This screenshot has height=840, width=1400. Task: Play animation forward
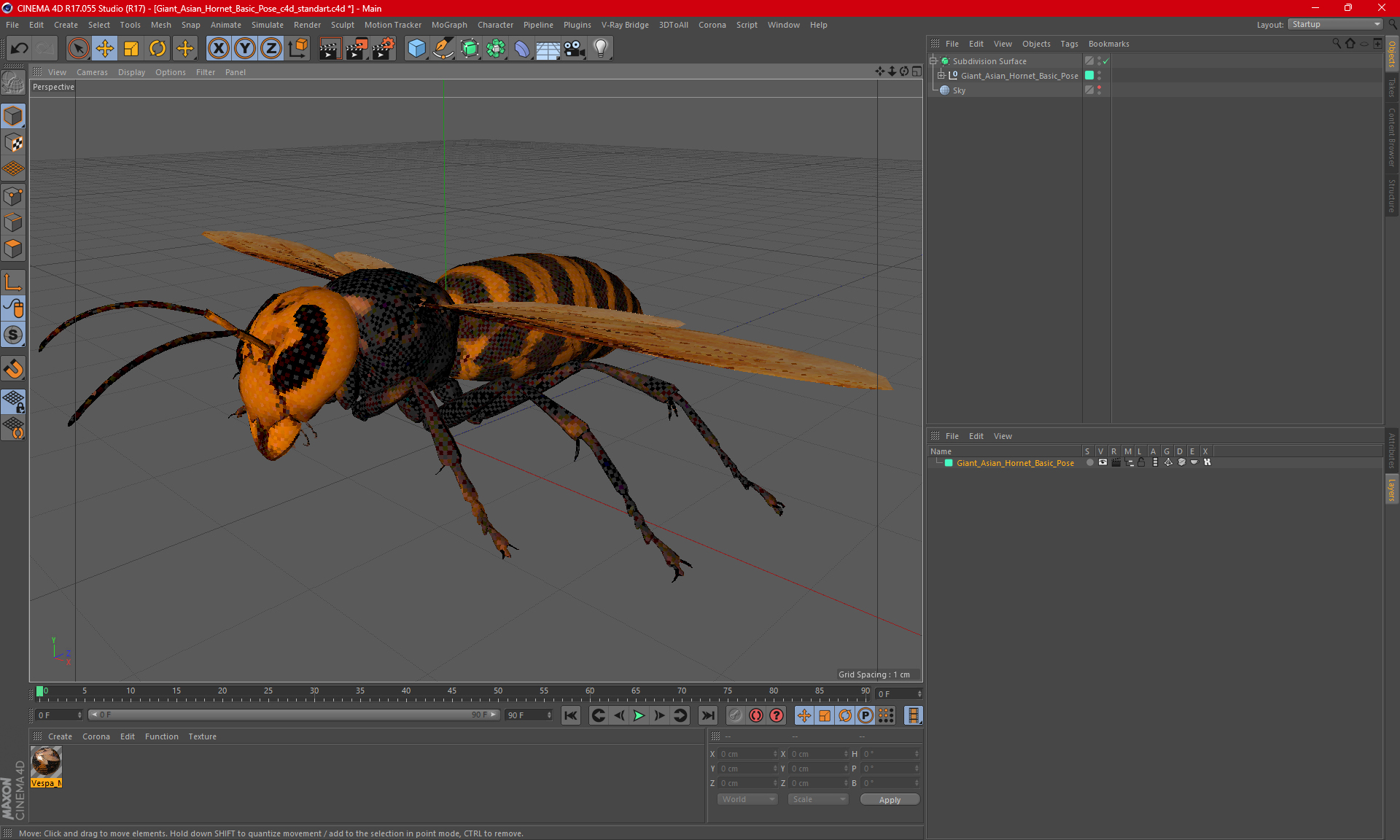tap(639, 715)
